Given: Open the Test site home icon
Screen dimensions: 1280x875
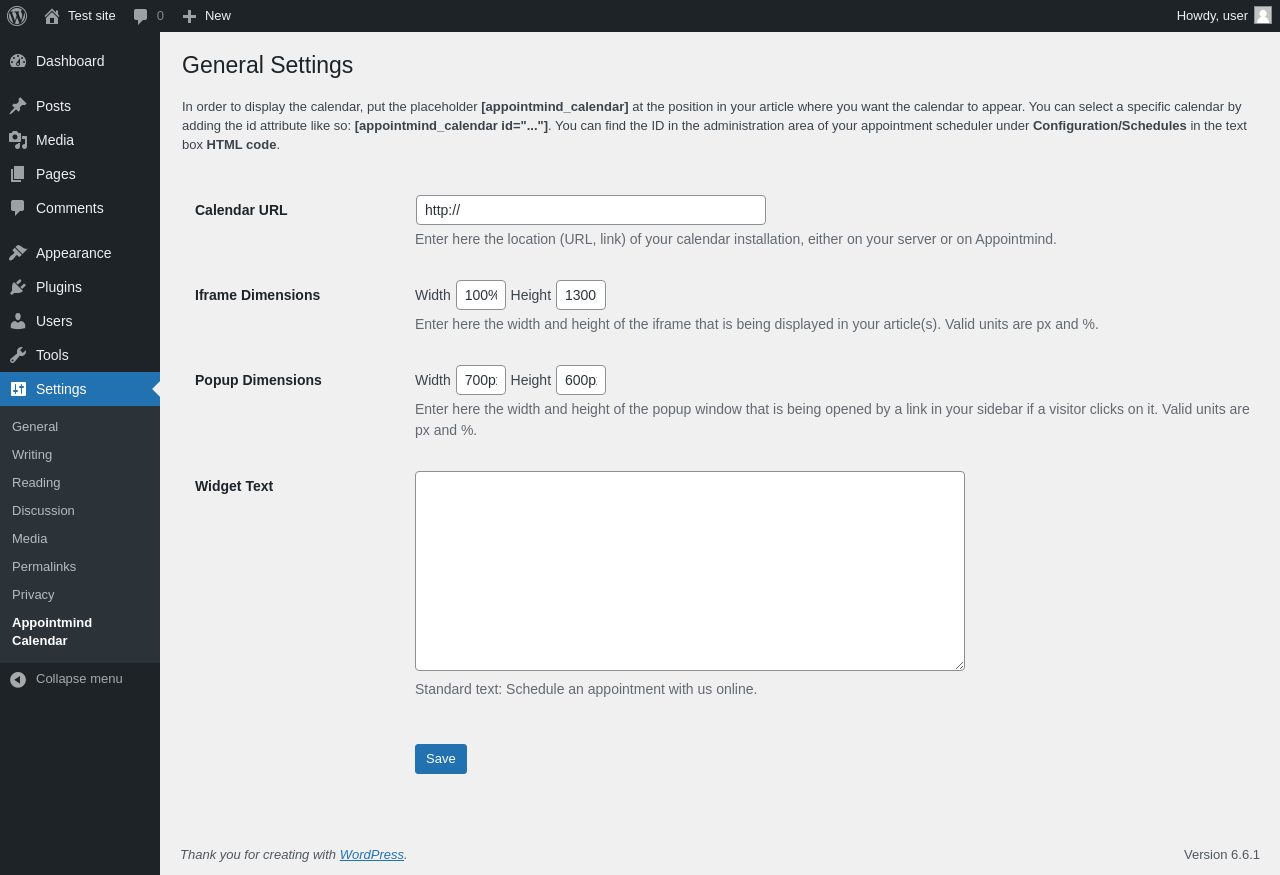Looking at the screenshot, I should coord(52,16).
